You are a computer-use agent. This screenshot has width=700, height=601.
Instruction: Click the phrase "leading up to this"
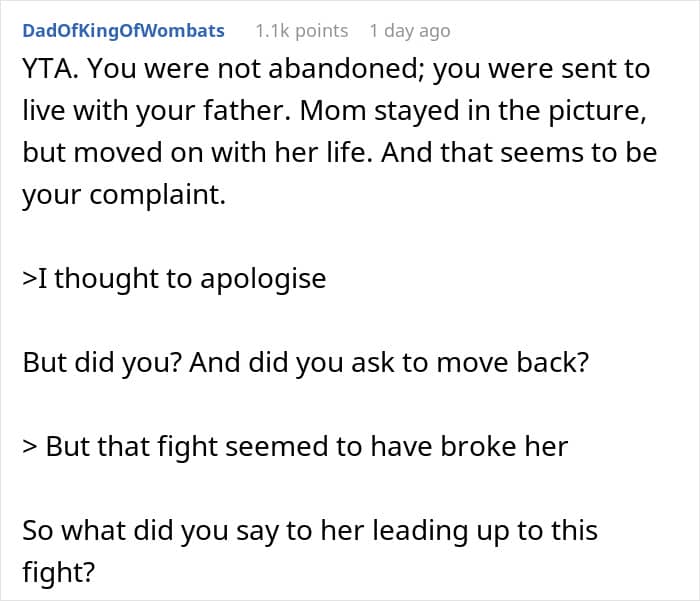pyautogui.click(x=485, y=531)
